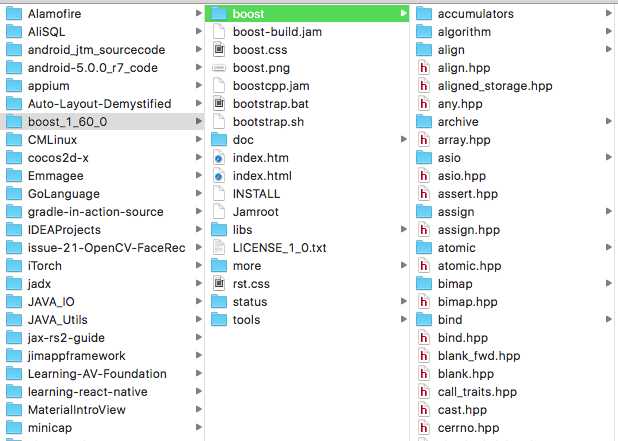Select the INSTALL file
Viewport: 618px width, 441px height.
point(307,194)
